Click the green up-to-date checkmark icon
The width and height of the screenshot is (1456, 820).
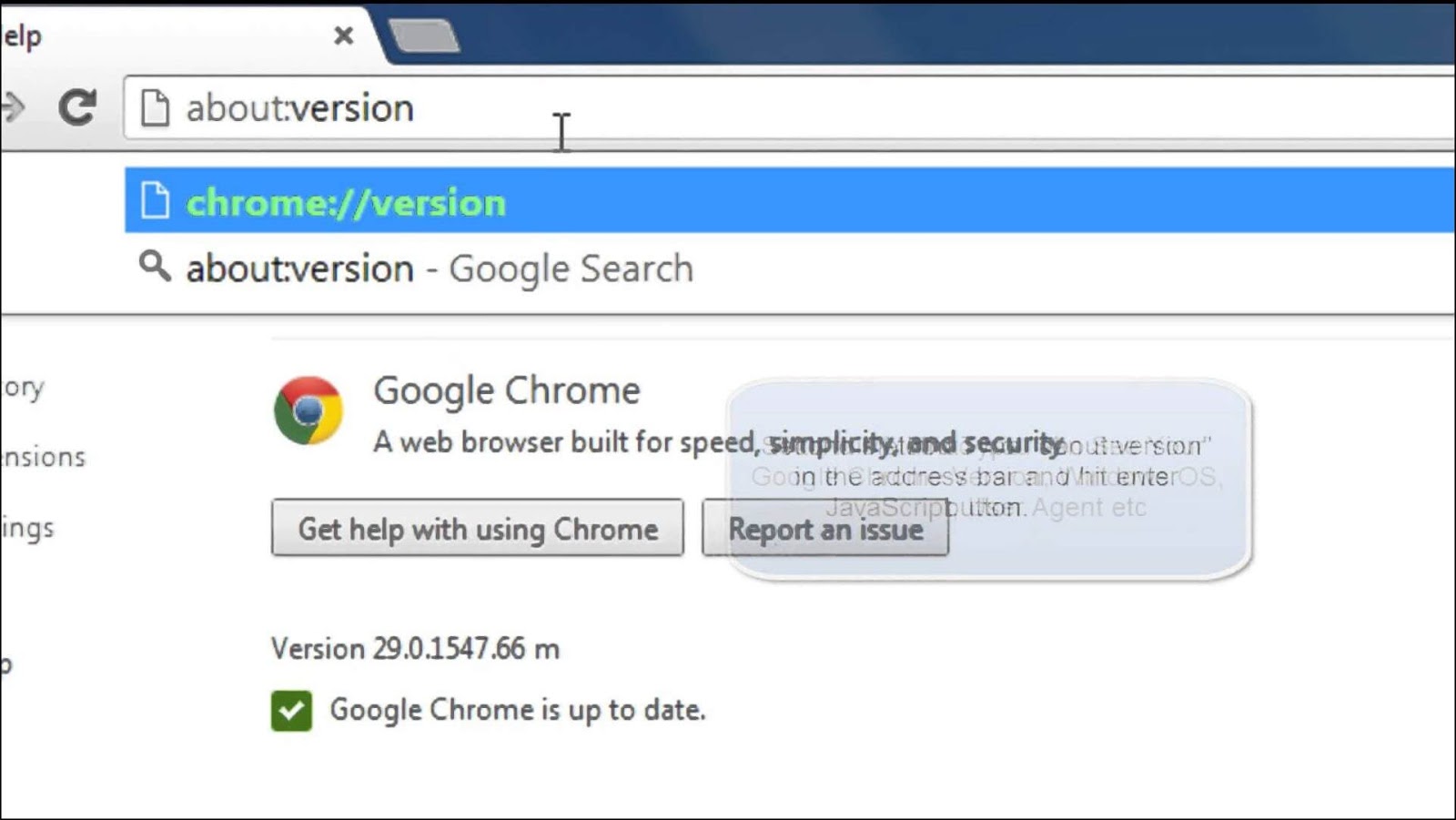[x=291, y=711]
